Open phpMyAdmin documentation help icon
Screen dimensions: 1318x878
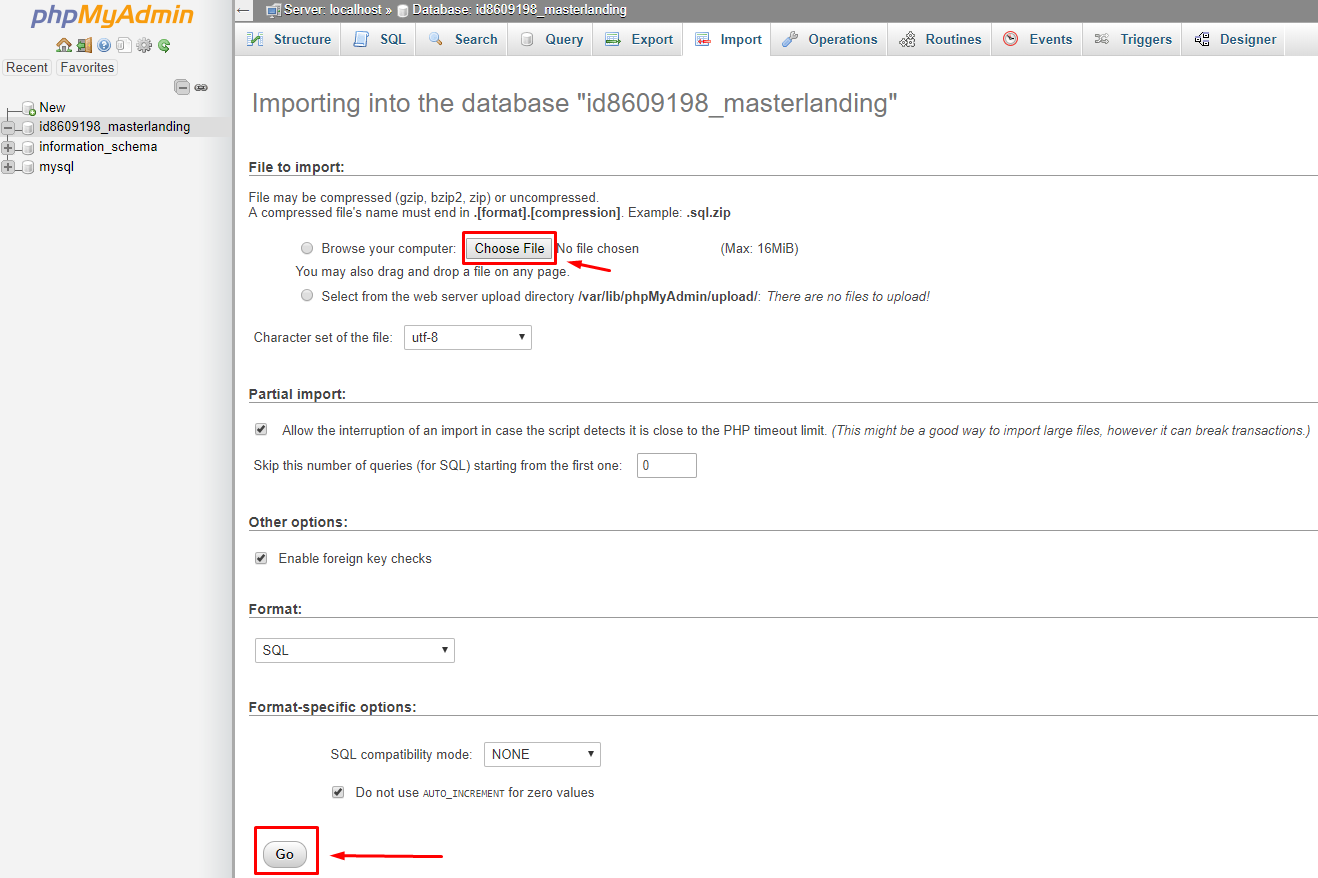tap(104, 45)
